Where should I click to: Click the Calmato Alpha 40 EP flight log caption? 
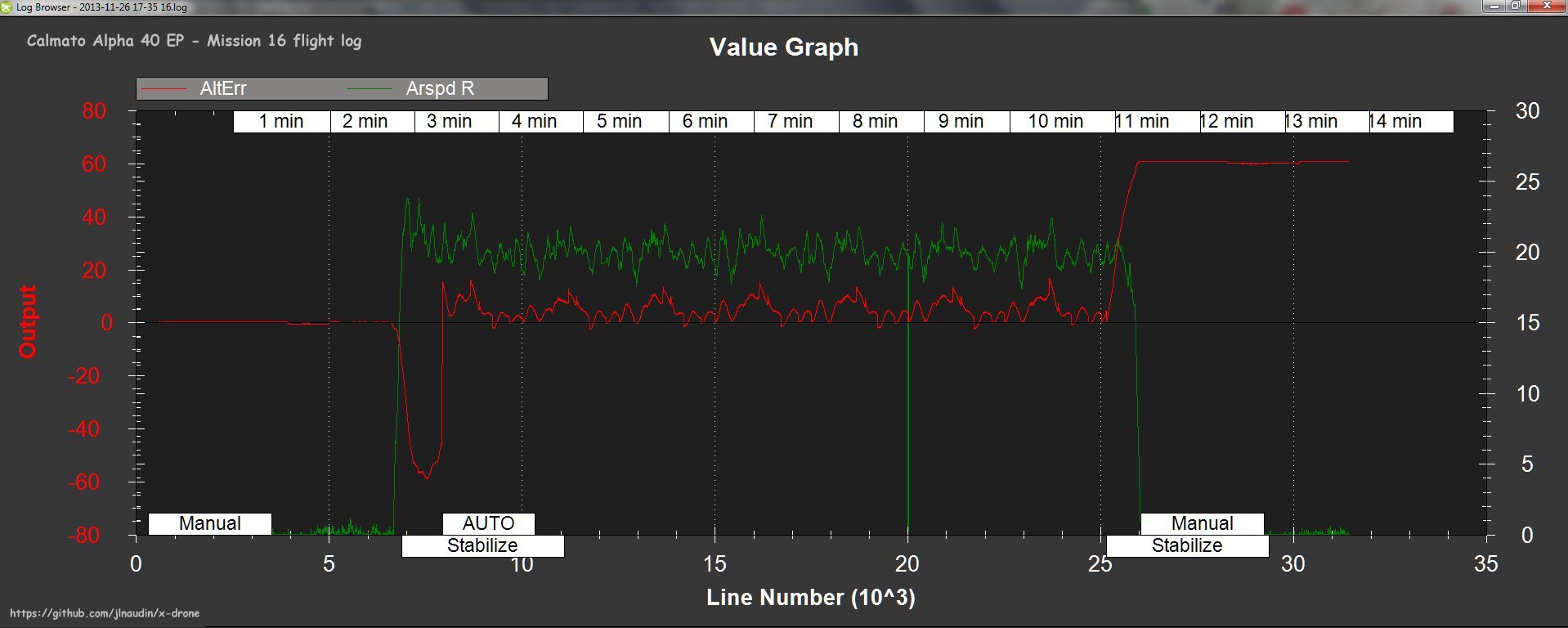pos(194,41)
